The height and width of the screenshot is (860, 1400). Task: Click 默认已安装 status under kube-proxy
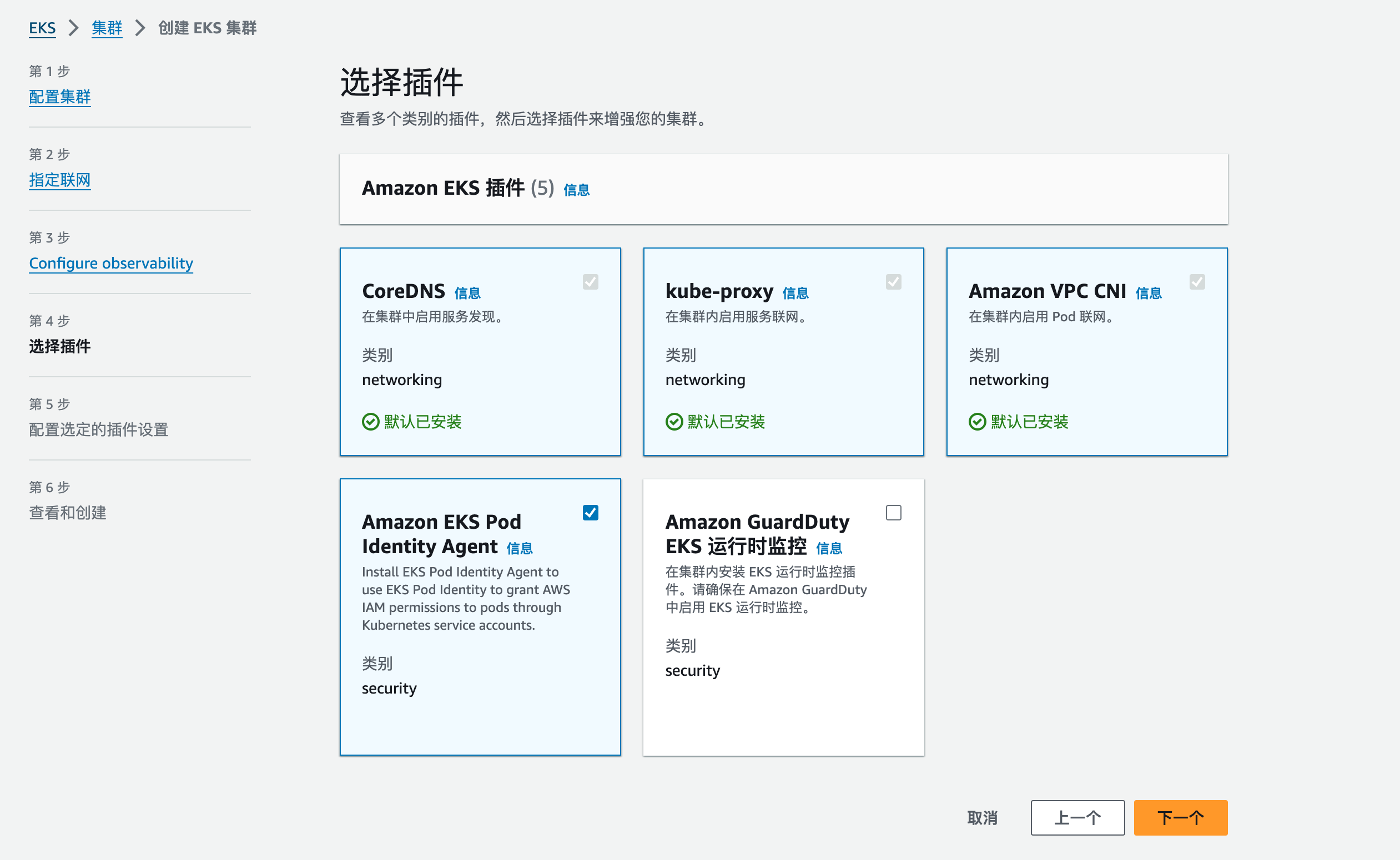[726, 422]
